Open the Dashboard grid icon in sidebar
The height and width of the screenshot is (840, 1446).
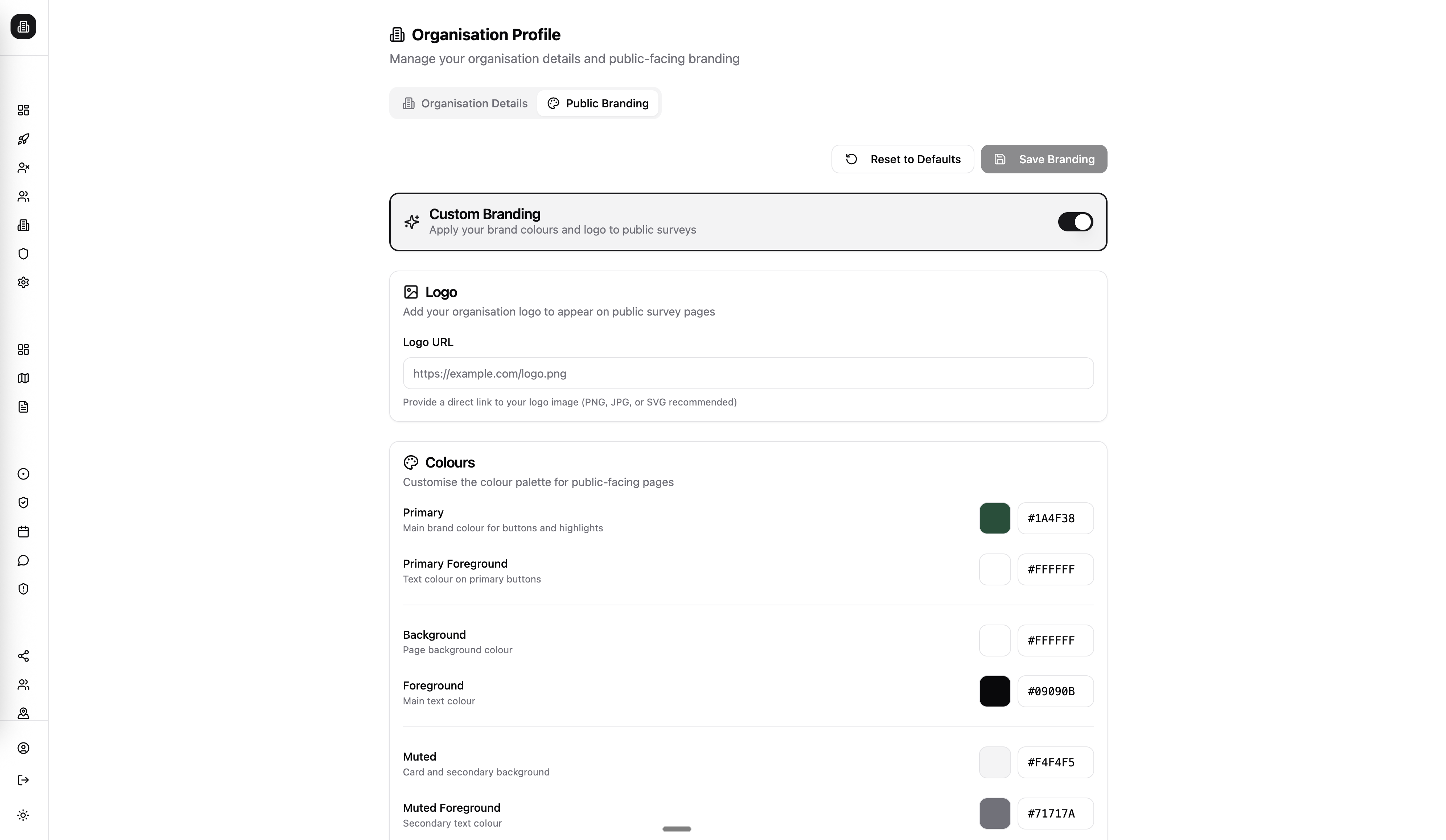(23, 110)
